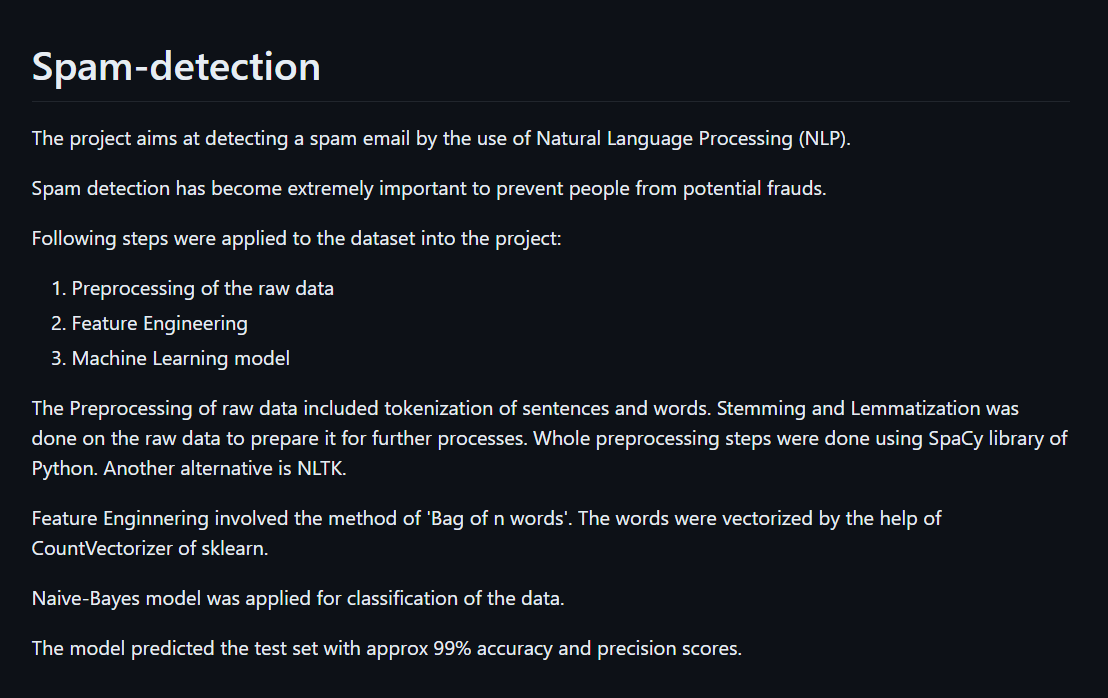
Task: Select list item Preprocessing of the raw data
Action: pos(202,289)
